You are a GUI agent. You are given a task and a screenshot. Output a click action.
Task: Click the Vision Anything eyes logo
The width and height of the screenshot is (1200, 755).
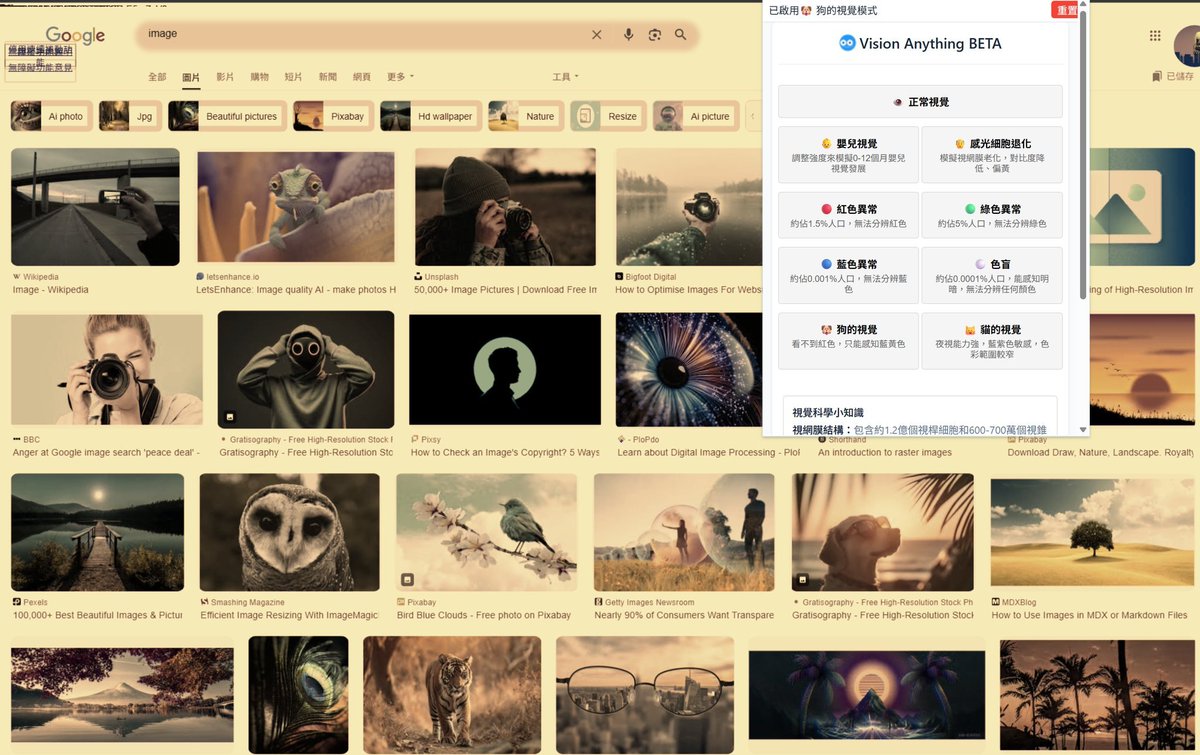coord(847,43)
